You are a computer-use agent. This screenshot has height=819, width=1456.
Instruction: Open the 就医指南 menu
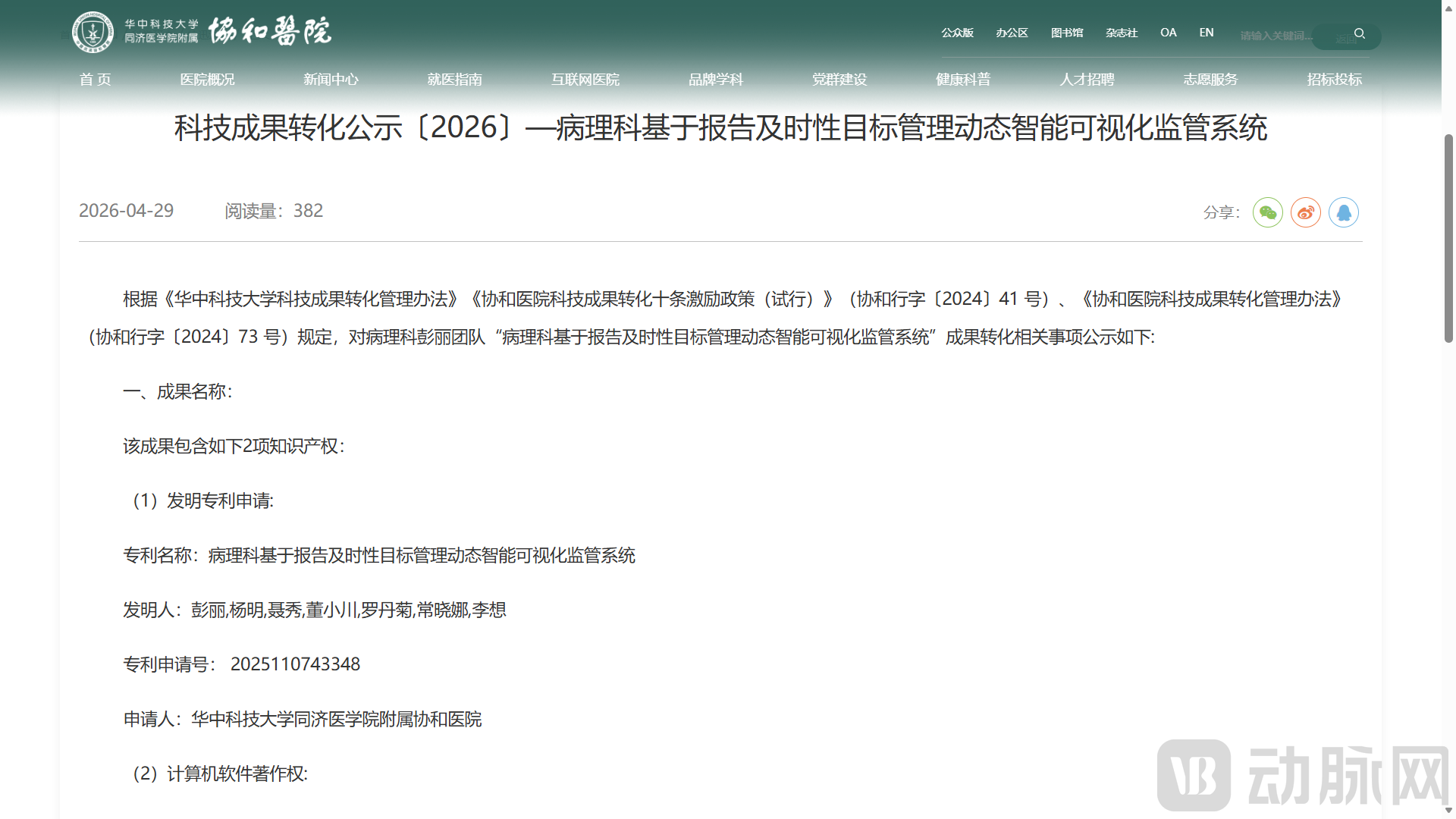(x=454, y=80)
